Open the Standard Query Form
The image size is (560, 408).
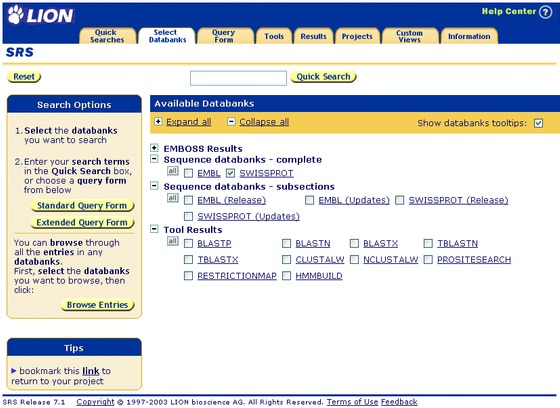(82, 205)
